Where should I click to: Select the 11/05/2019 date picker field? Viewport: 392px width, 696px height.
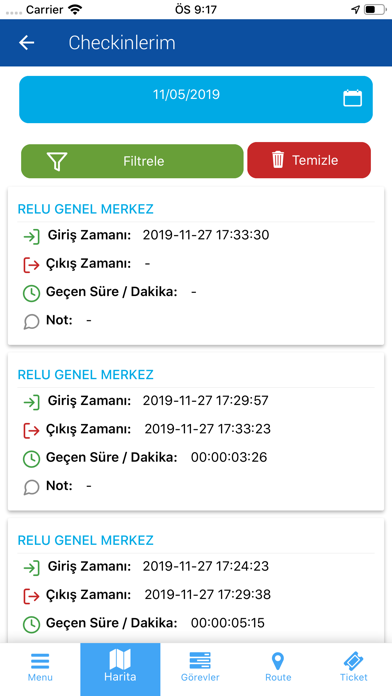[196, 99]
